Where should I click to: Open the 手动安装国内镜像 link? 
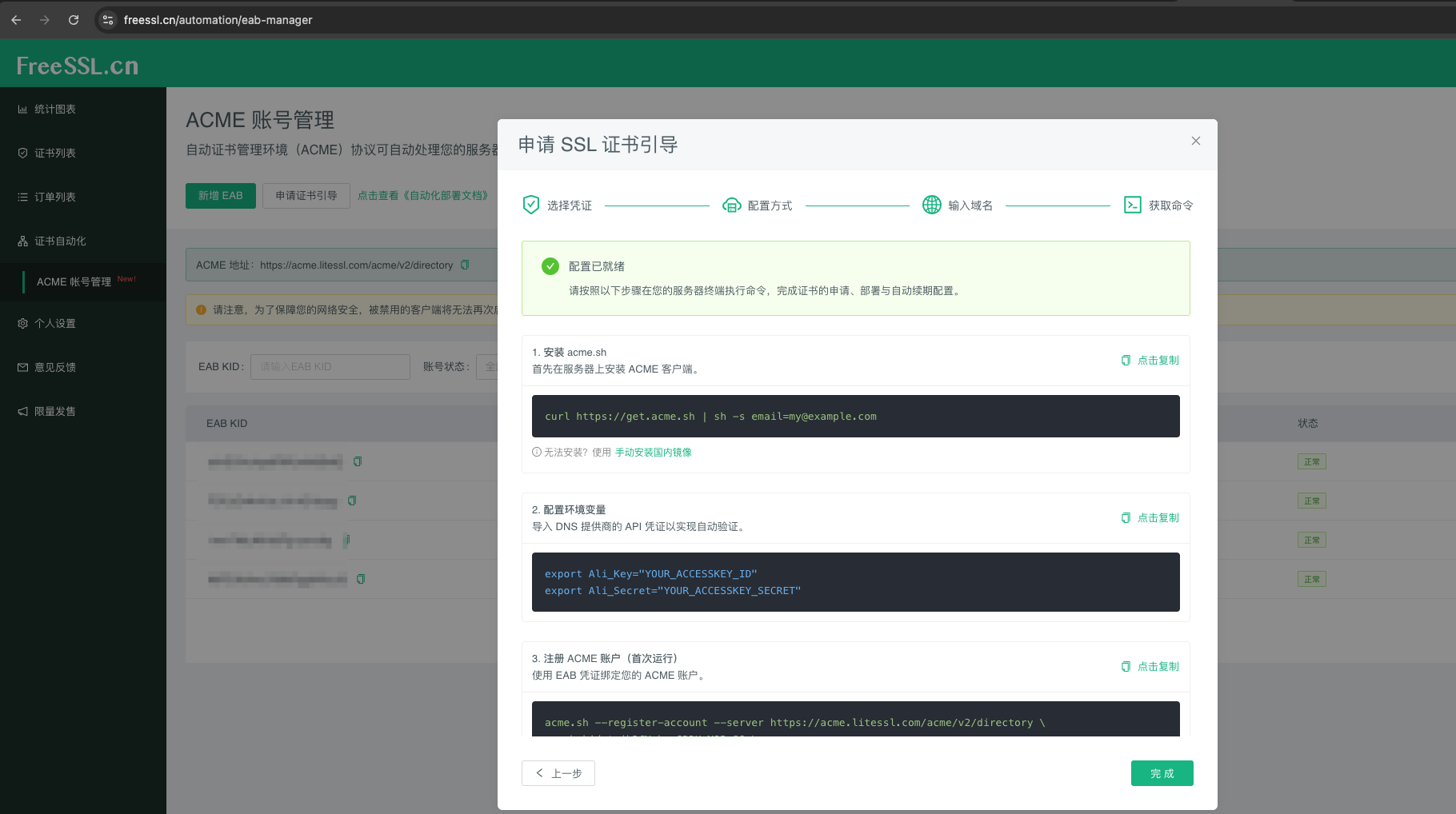click(653, 452)
